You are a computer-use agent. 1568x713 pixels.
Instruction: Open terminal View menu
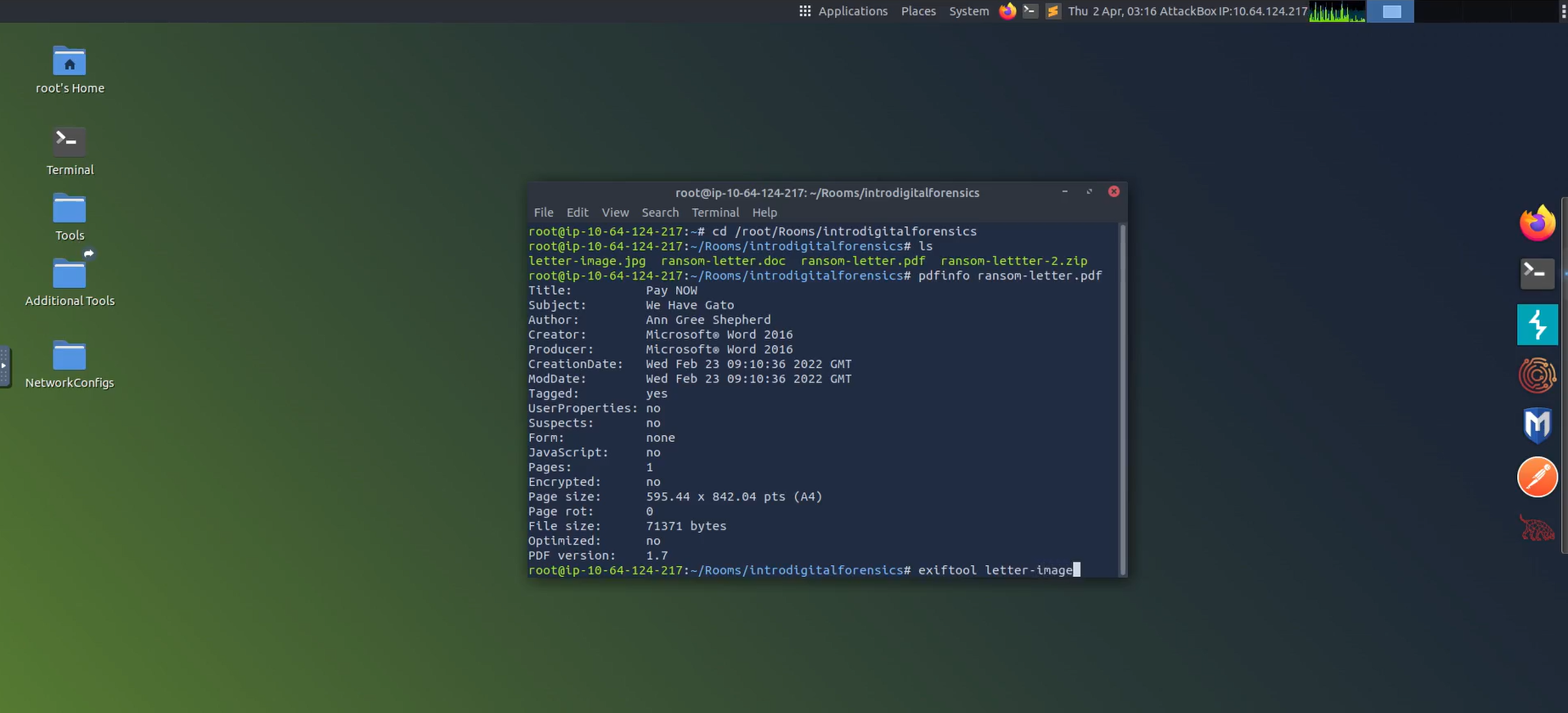pyautogui.click(x=615, y=212)
